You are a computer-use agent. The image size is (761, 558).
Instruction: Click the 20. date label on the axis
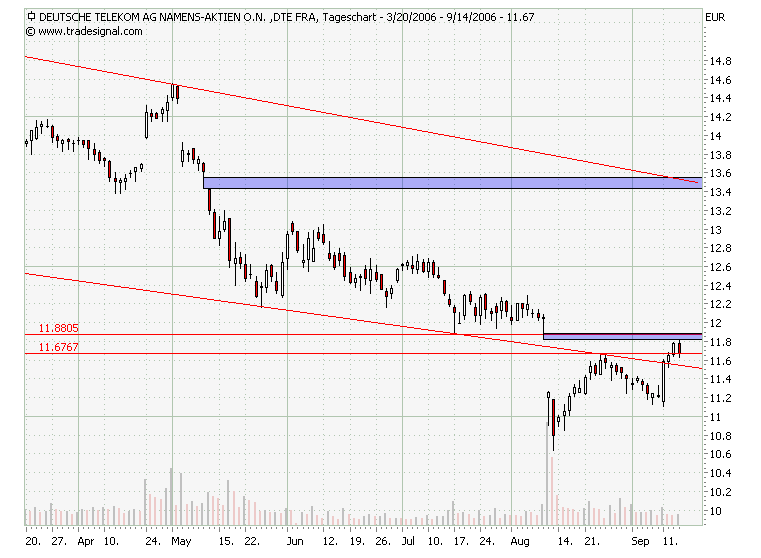point(33,542)
